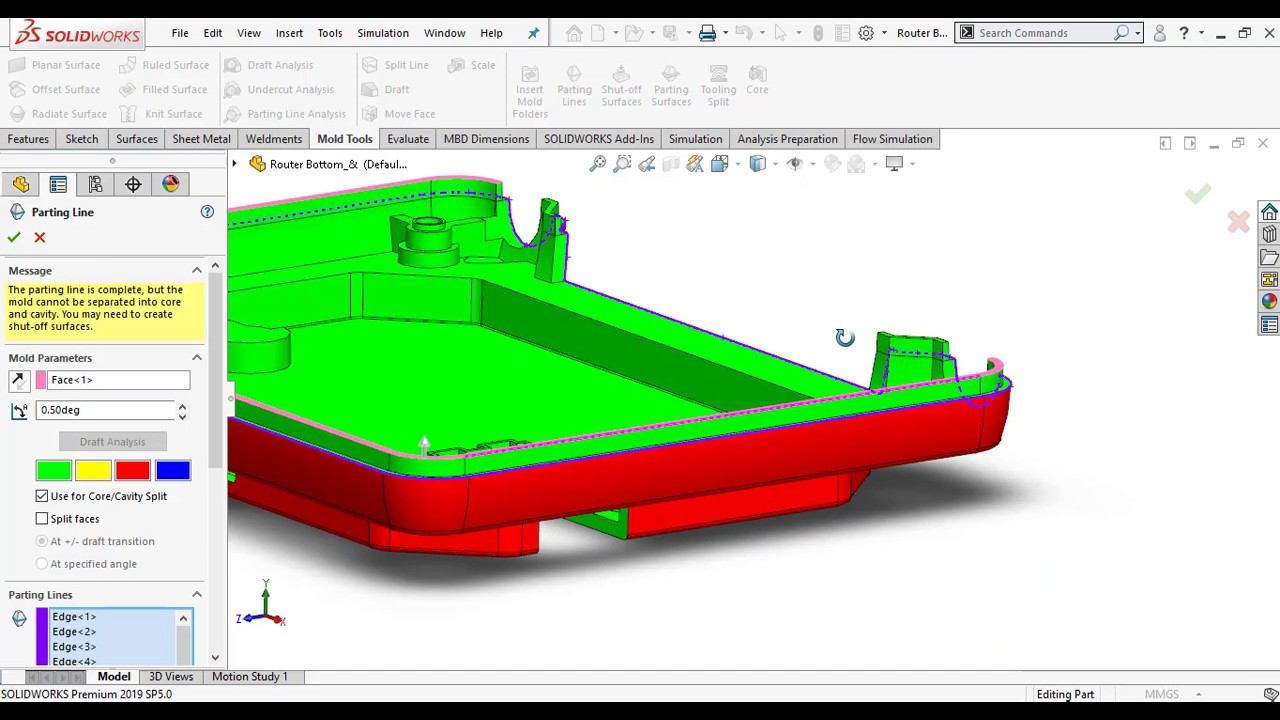Select the yellow draft swatch

tap(93, 470)
